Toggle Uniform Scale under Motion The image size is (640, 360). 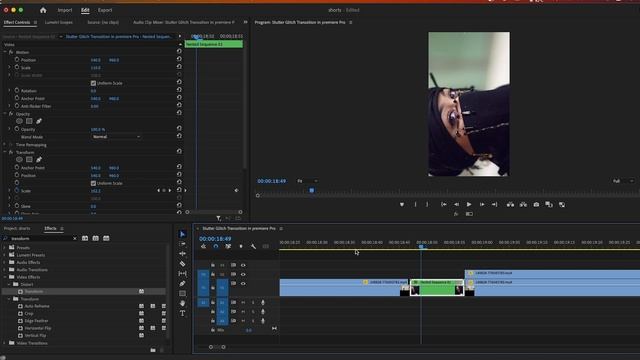tap(93, 83)
